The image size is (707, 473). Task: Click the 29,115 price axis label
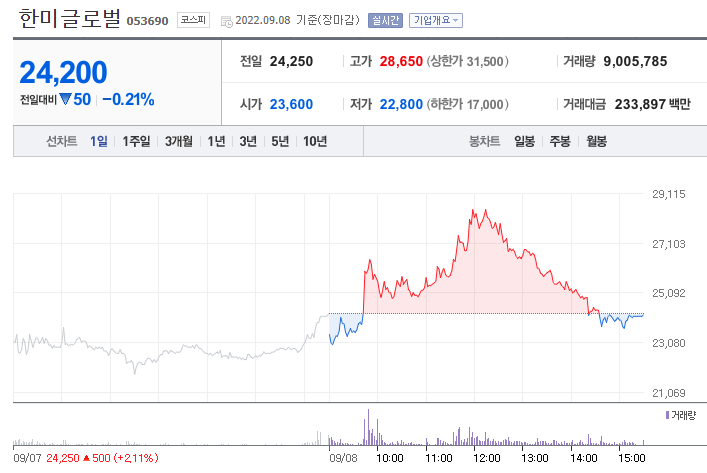(x=669, y=194)
